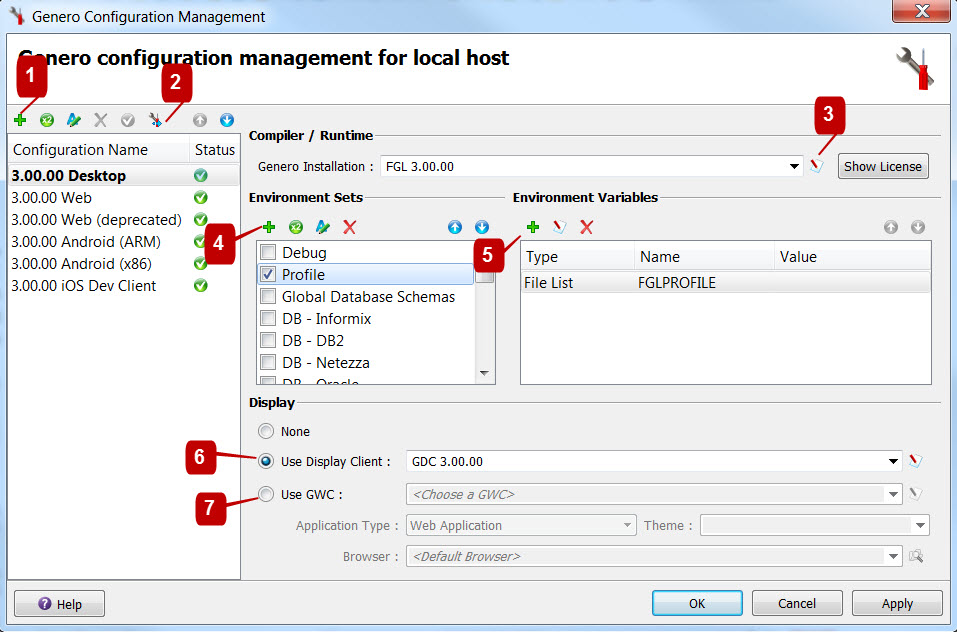Delete configuration using the gray X icon

click(x=101, y=120)
